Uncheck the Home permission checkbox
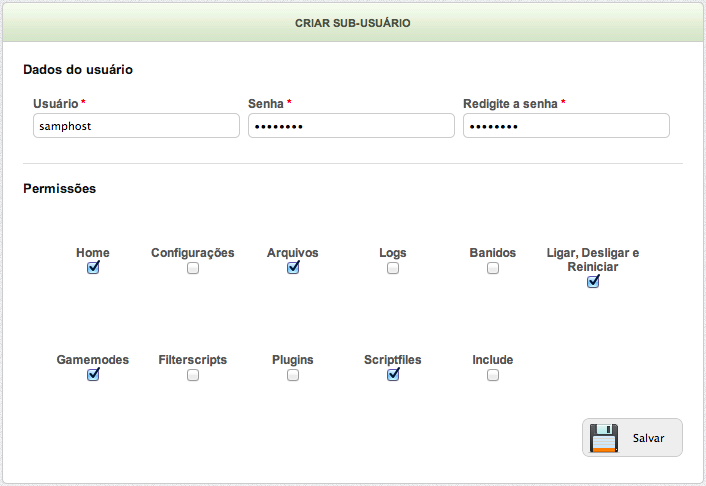706x486 pixels. click(93, 268)
